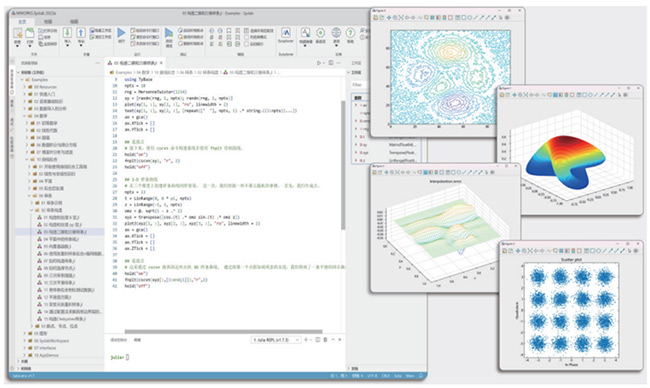650x388 pixels.
Task: Select the second ribbon tab
Action: [49, 22]
